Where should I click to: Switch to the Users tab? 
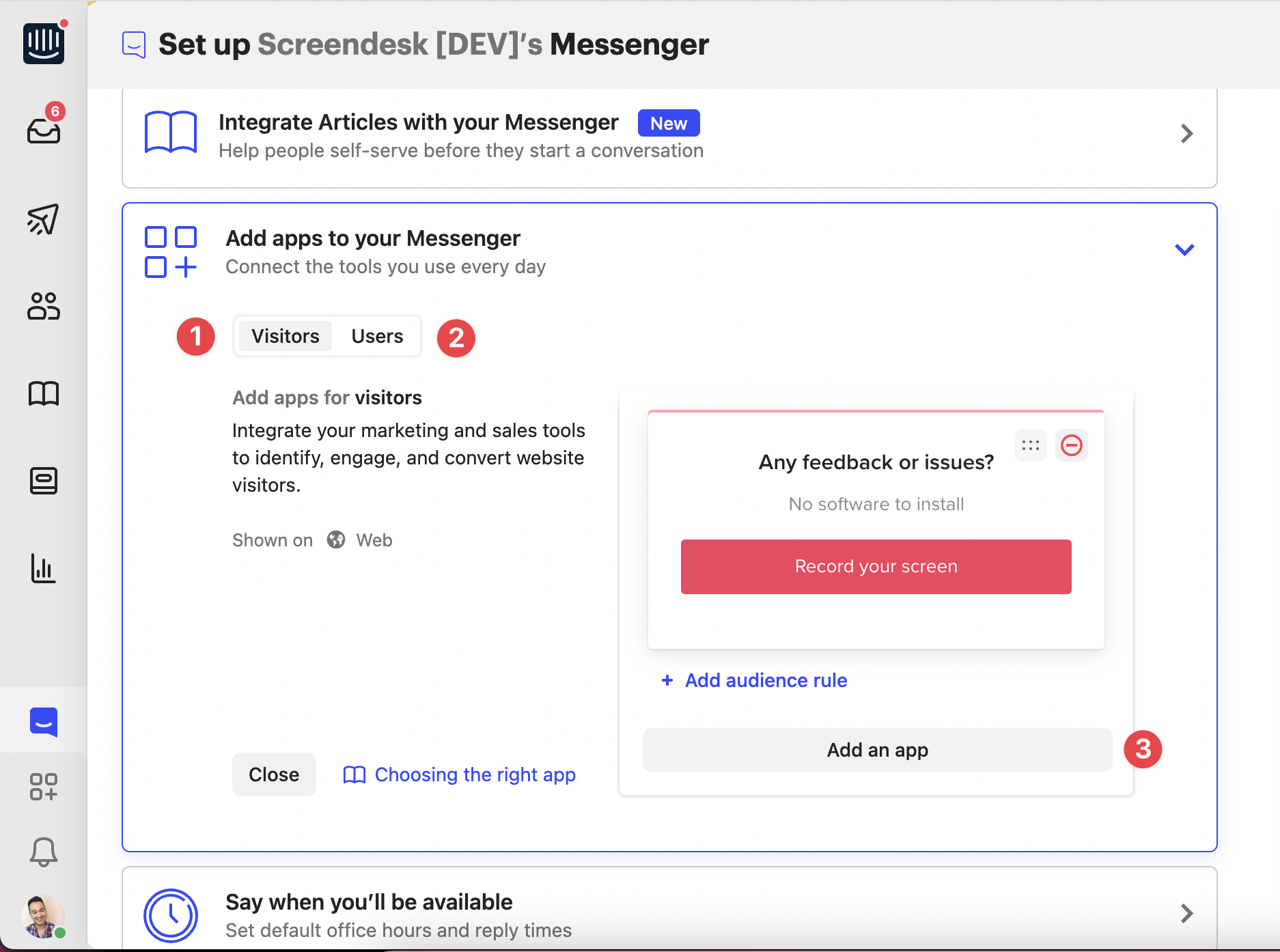pyautogui.click(x=377, y=336)
